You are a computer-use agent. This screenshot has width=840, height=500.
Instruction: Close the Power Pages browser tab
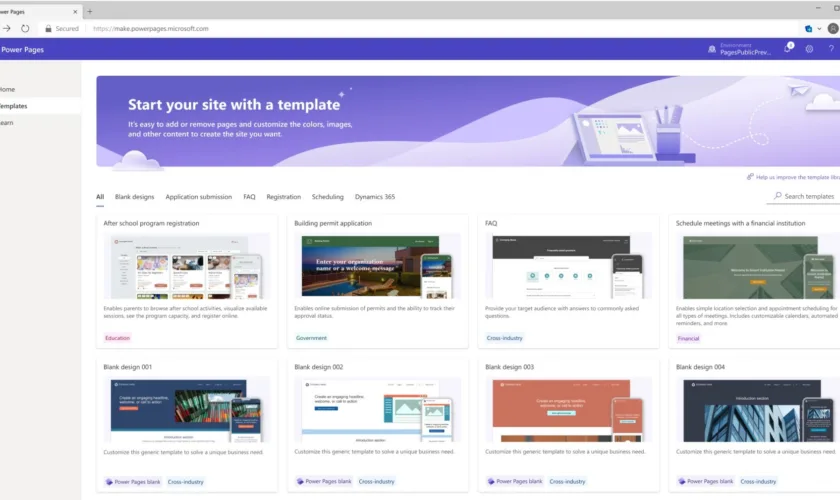pos(75,11)
